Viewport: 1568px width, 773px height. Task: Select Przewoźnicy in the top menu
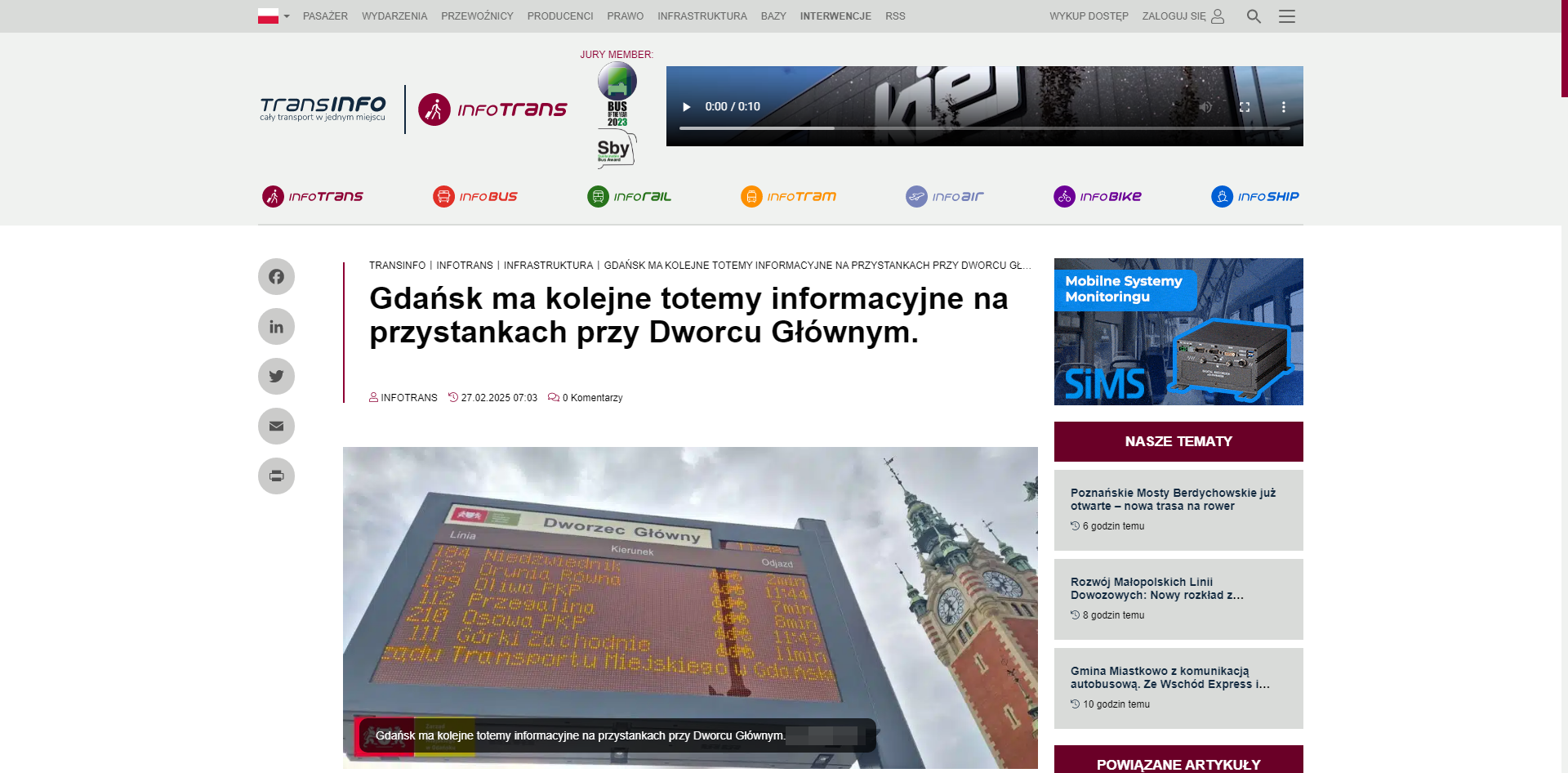point(477,16)
